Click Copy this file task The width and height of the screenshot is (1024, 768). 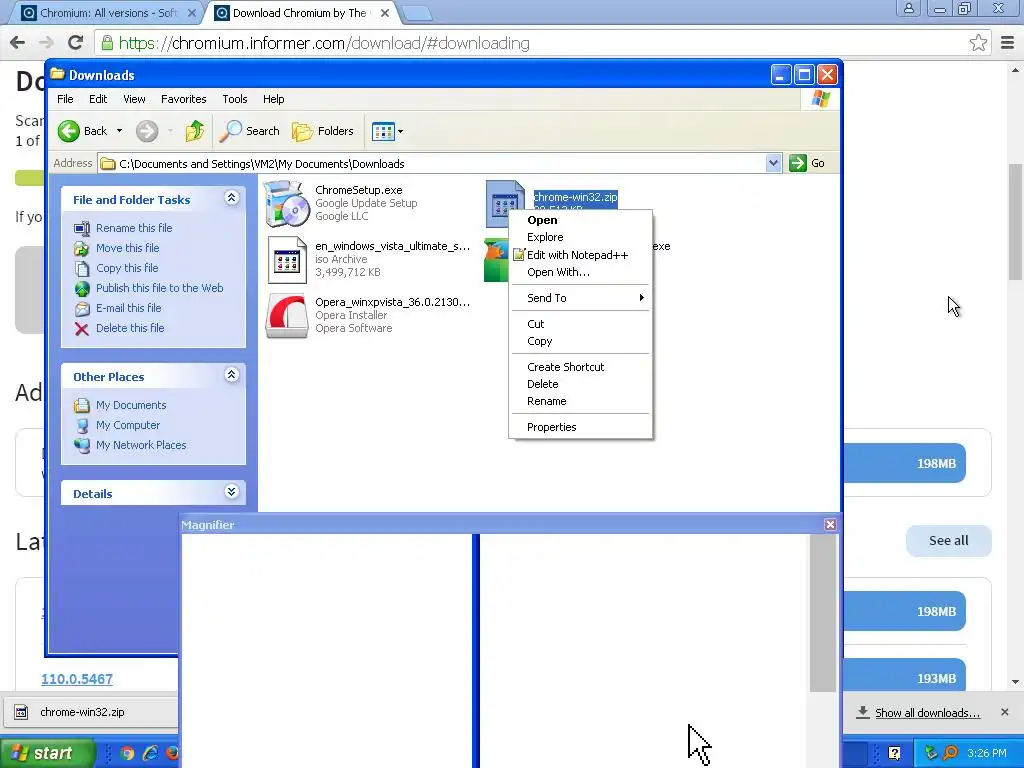(x=127, y=268)
